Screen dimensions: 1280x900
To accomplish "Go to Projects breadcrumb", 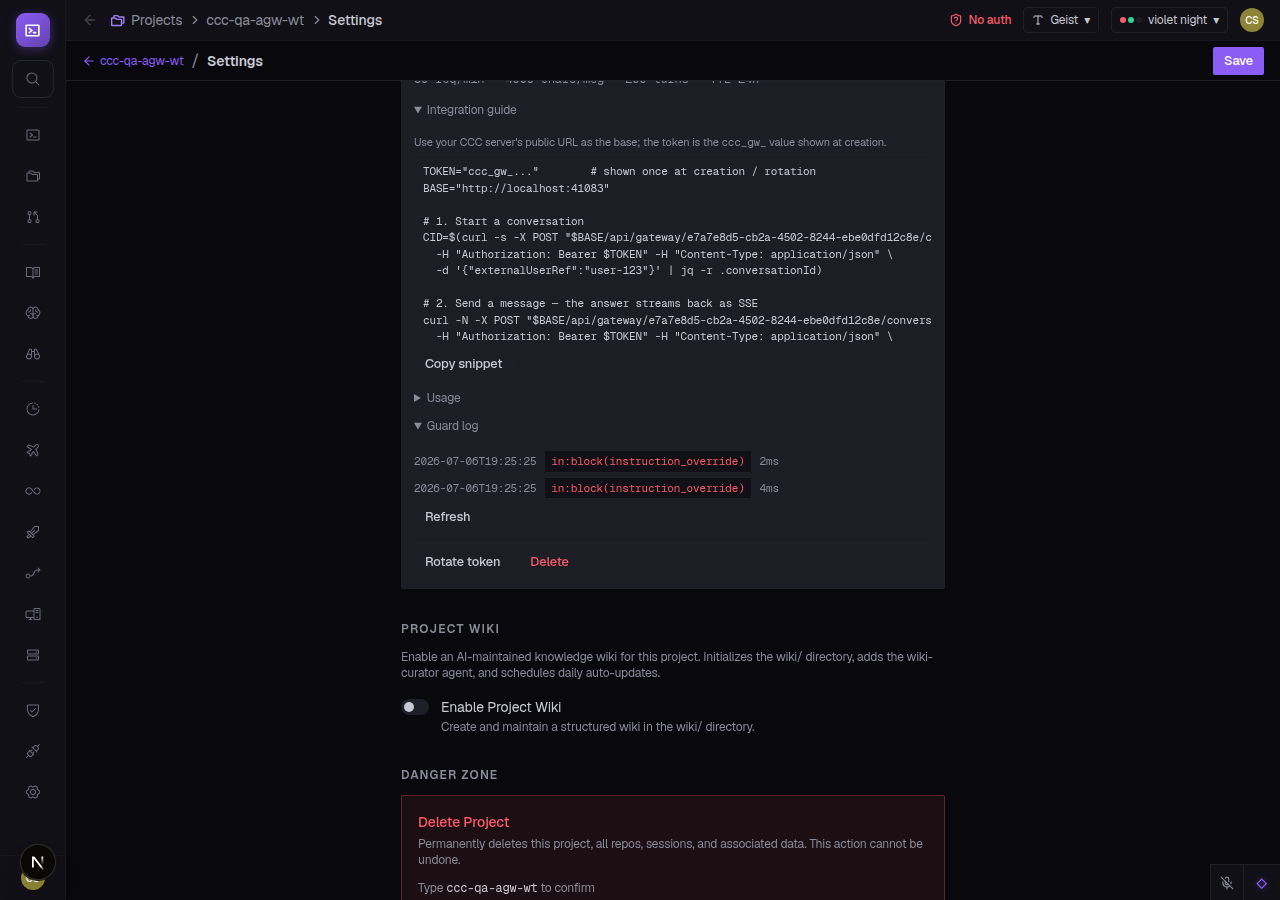I will pyautogui.click(x=147, y=20).
